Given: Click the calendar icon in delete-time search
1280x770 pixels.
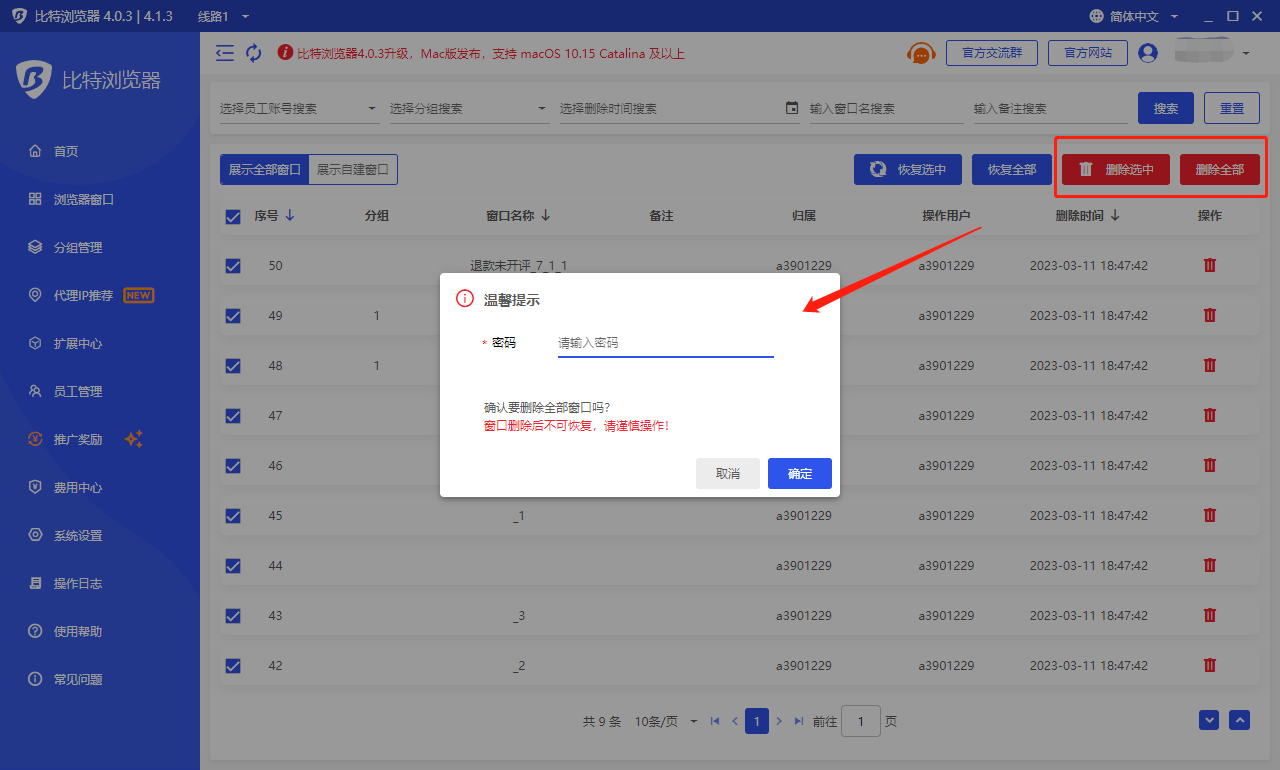Looking at the screenshot, I should 792,108.
